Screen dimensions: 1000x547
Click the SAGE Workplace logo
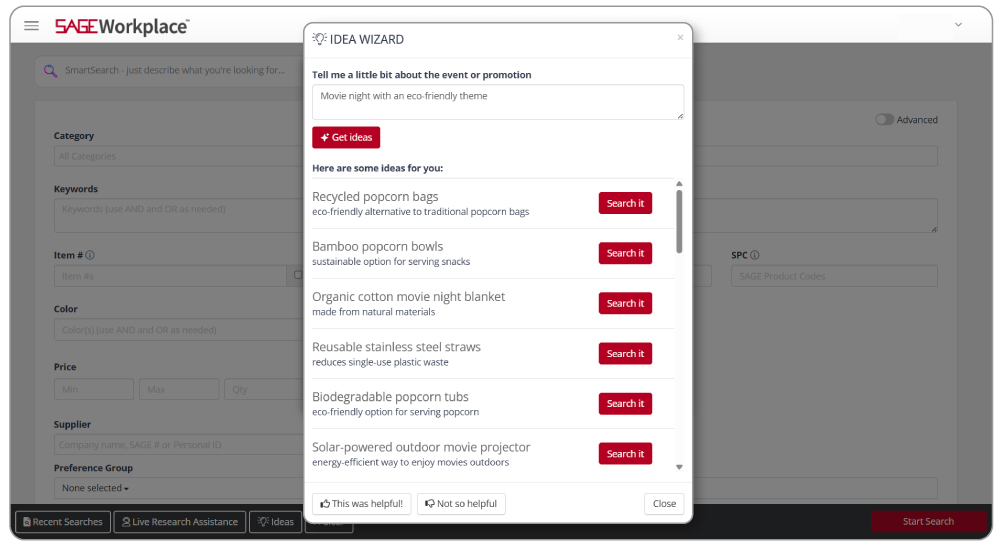click(121, 26)
